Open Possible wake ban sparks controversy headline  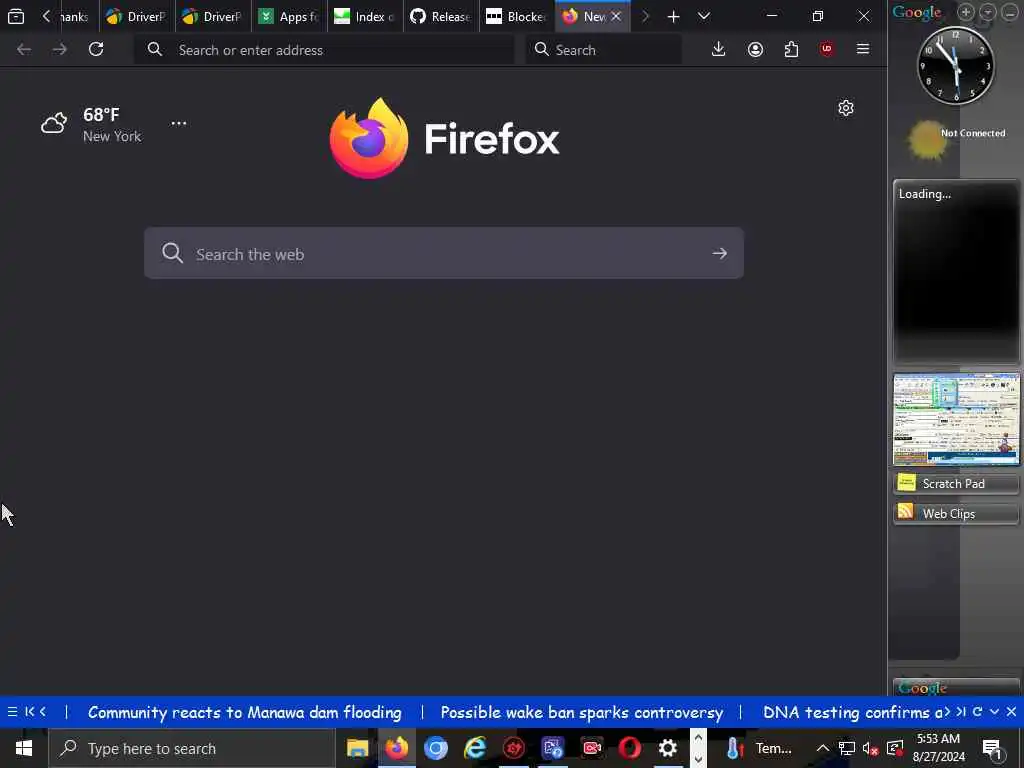click(x=581, y=712)
